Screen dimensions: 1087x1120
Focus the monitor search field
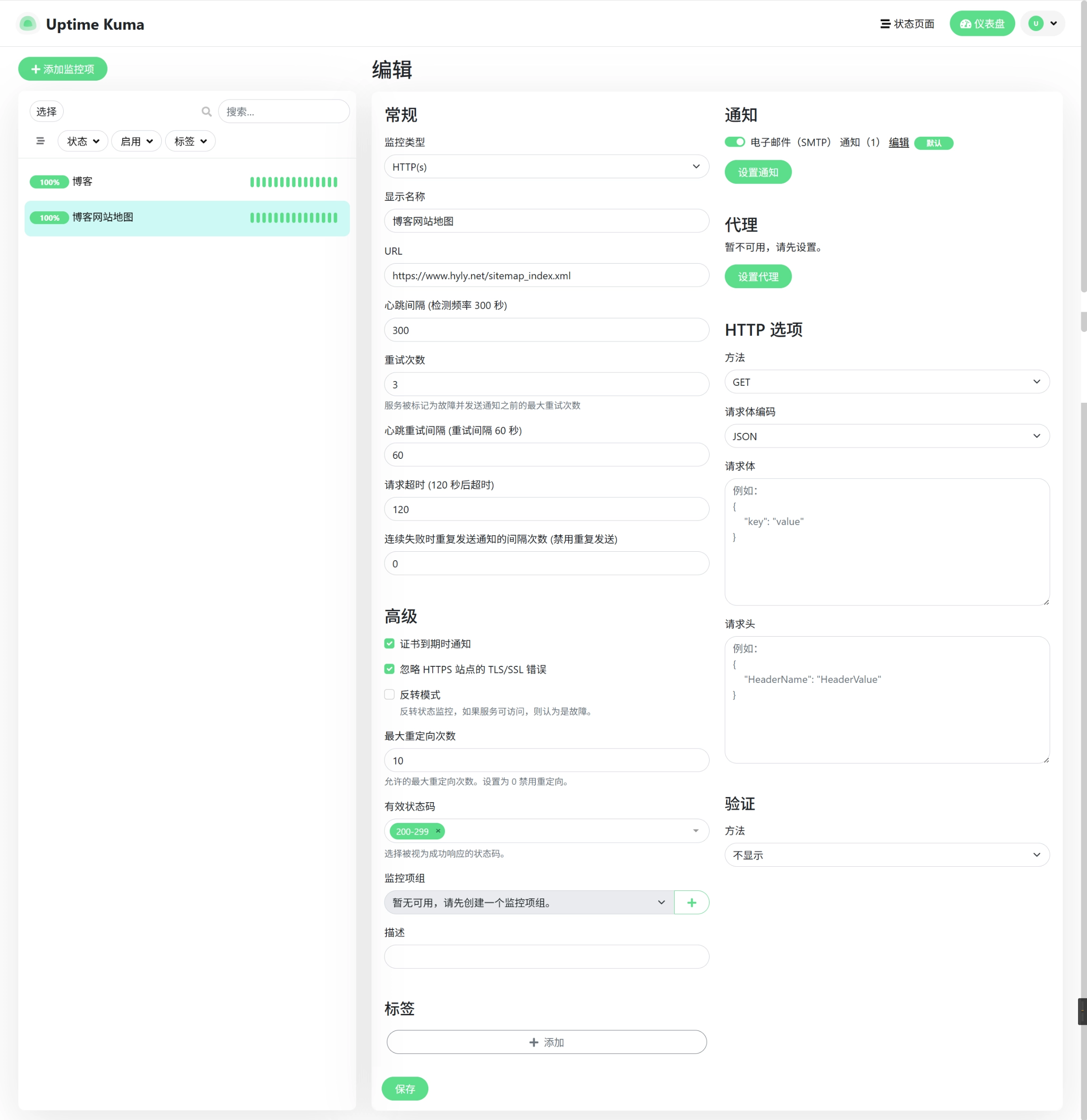(x=284, y=111)
